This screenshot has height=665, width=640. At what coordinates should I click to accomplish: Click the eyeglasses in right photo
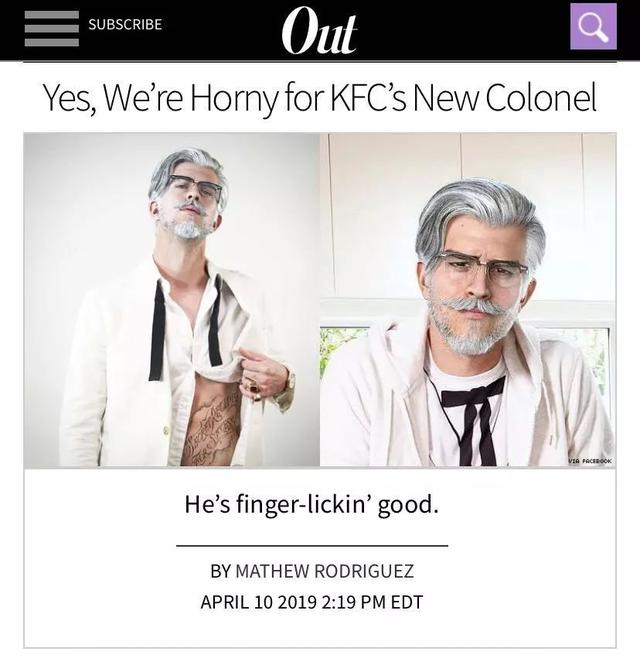coord(481,267)
